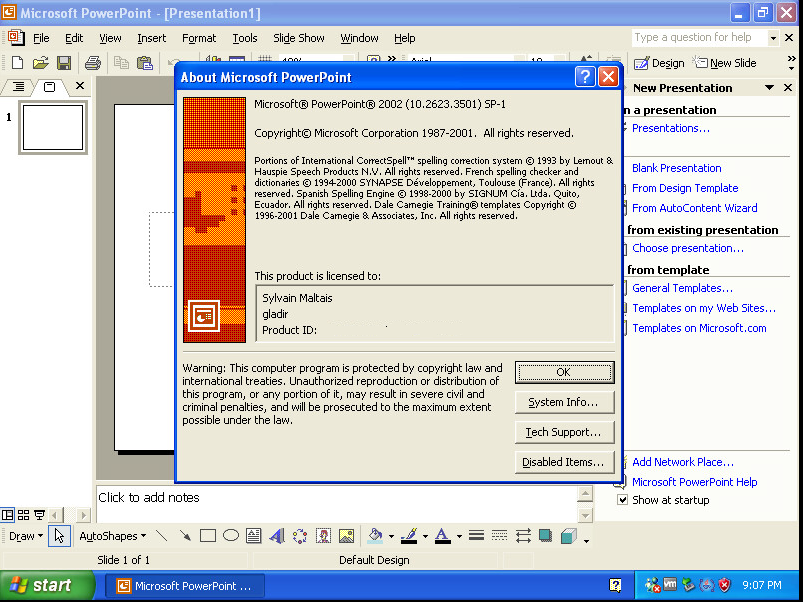Open the help question box dropdown arrow
Viewport: 803px width, 602px height.
(x=773, y=38)
